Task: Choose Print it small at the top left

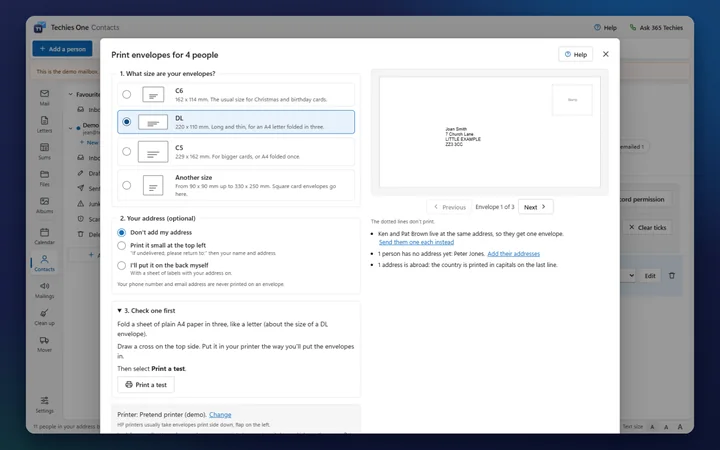Action: pyautogui.click(x=121, y=245)
